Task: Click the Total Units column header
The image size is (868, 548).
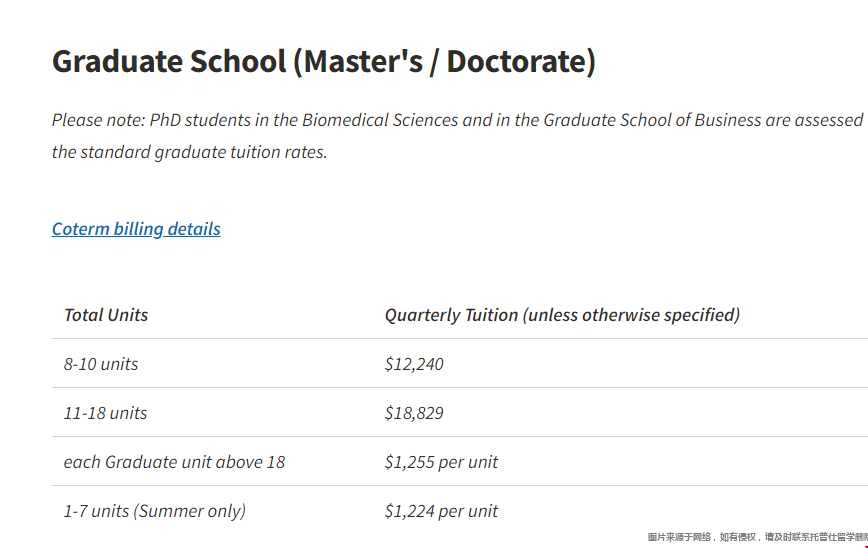Action: (106, 315)
